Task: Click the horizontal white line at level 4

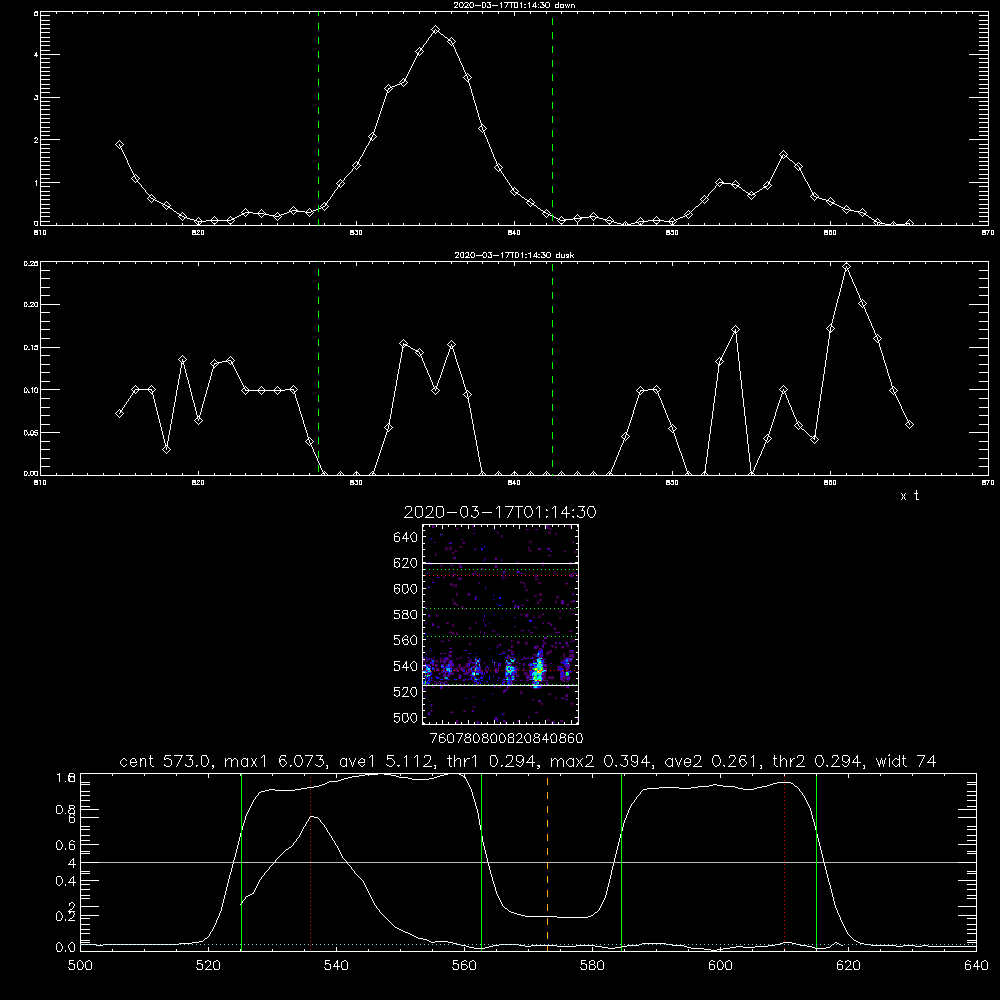Action: click(528, 862)
